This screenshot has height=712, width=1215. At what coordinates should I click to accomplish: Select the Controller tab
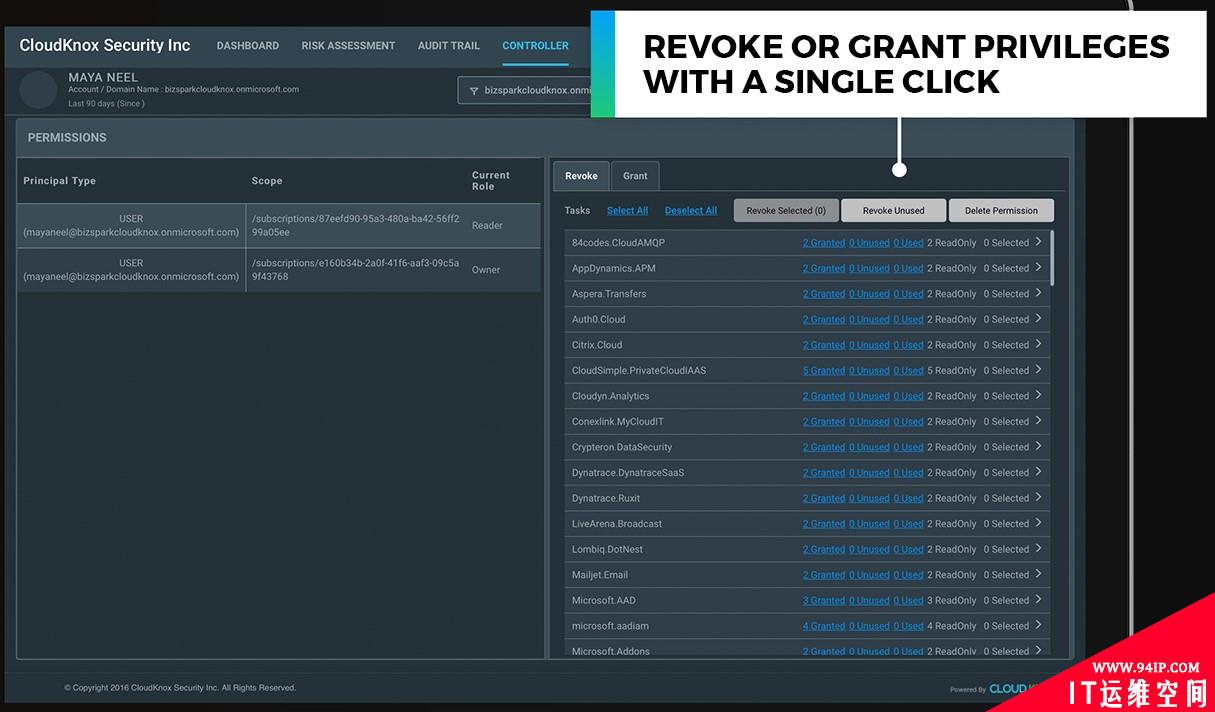tap(535, 46)
